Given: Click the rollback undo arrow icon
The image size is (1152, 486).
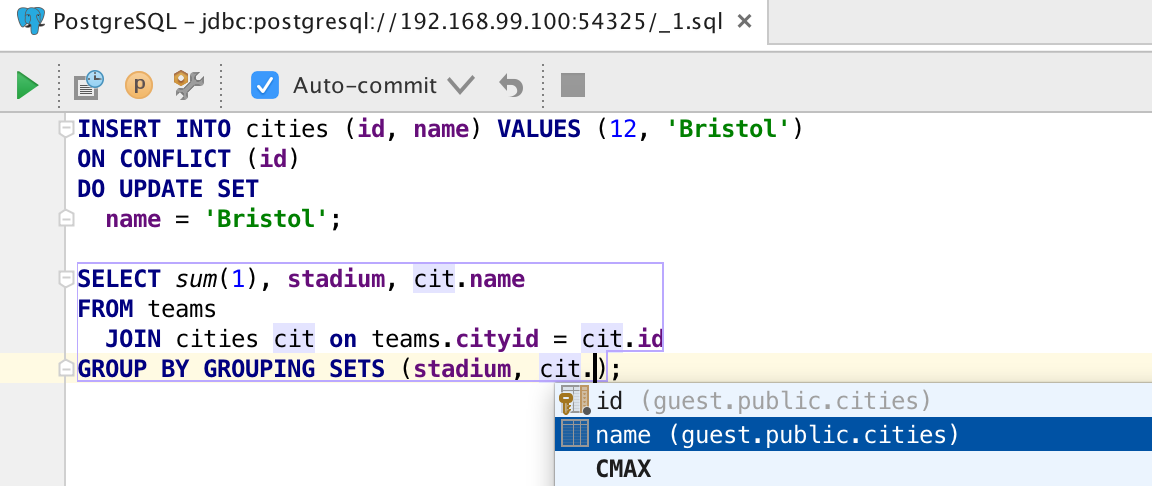Looking at the screenshot, I should [x=511, y=86].
